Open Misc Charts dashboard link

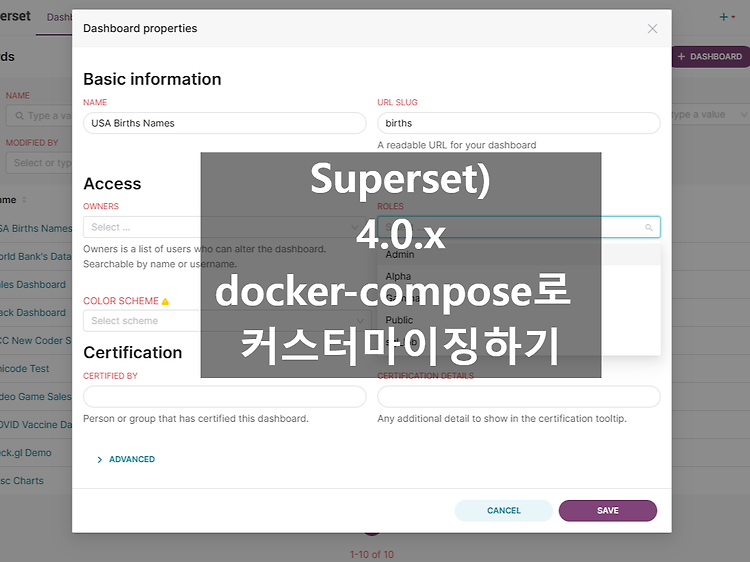(x=22, y=481)
